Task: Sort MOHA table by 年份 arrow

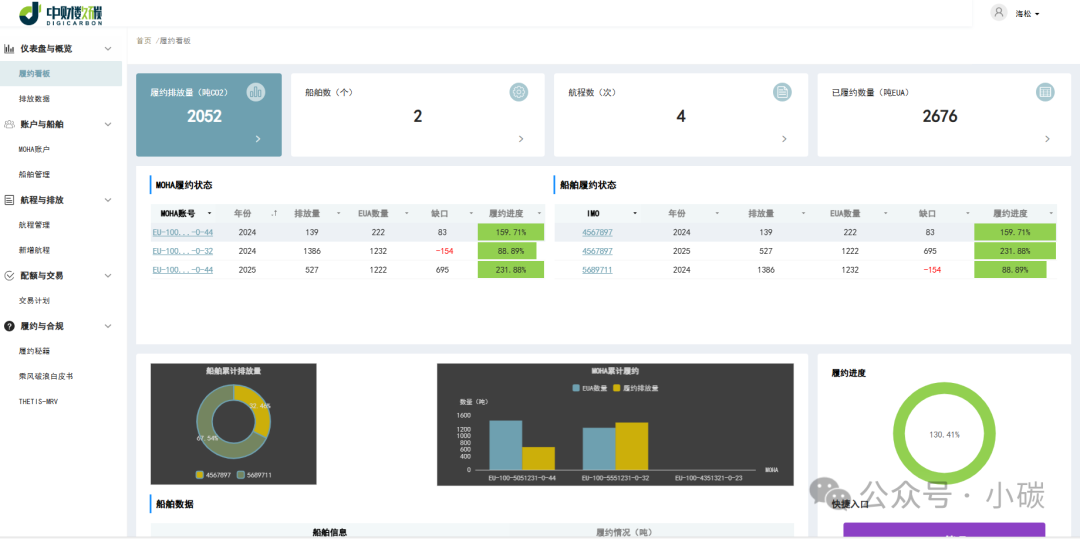Action: click(x=275, y=213)
